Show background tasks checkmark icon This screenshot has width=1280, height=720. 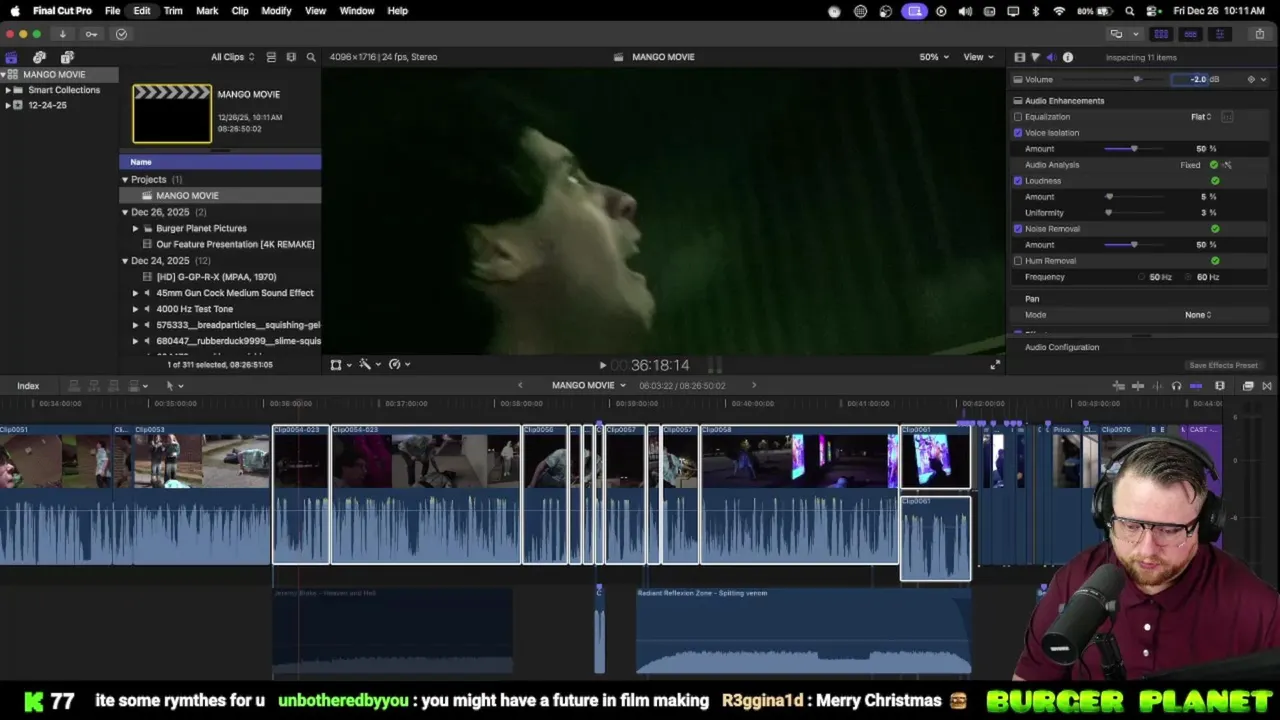tap(121, 34)
